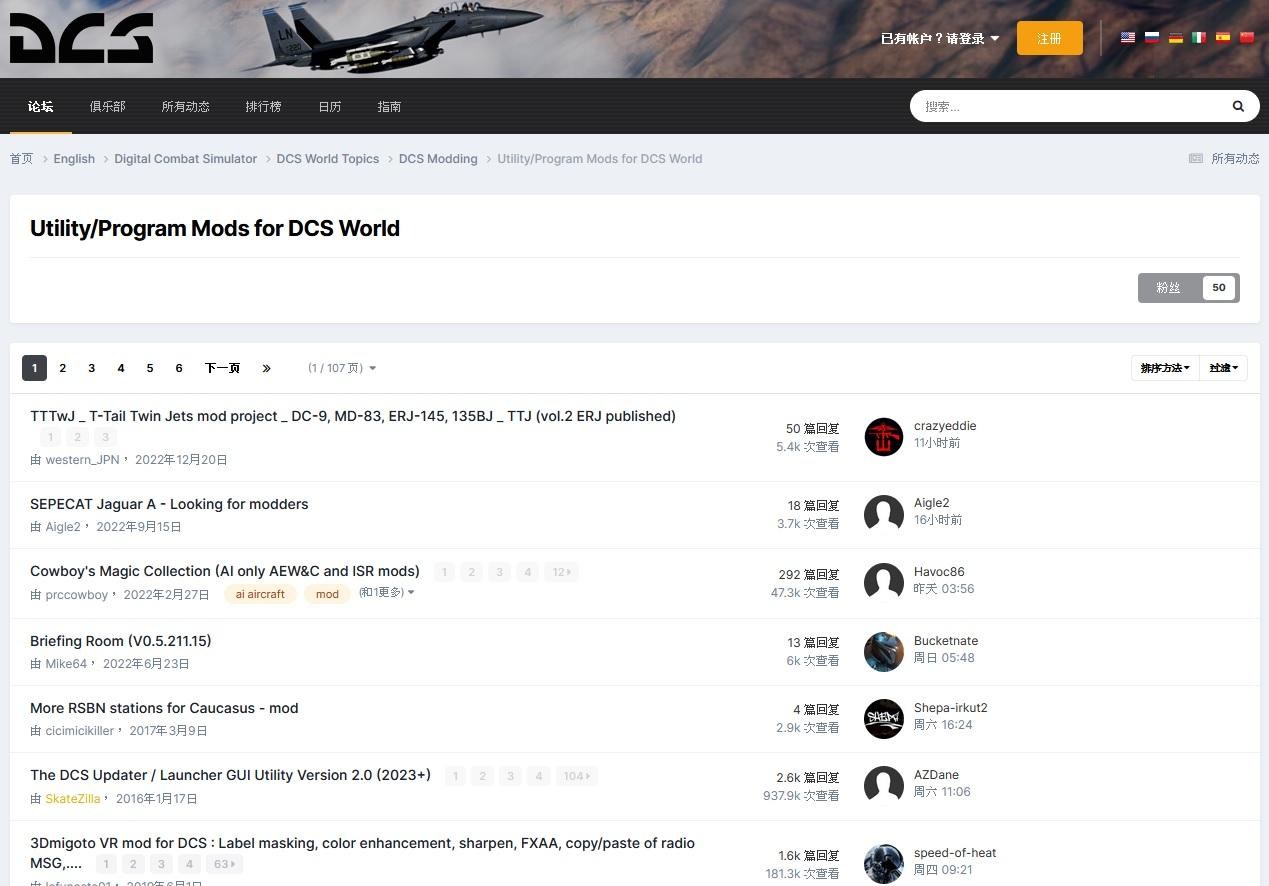Open author Mike64's profile

tap(66, 664)
